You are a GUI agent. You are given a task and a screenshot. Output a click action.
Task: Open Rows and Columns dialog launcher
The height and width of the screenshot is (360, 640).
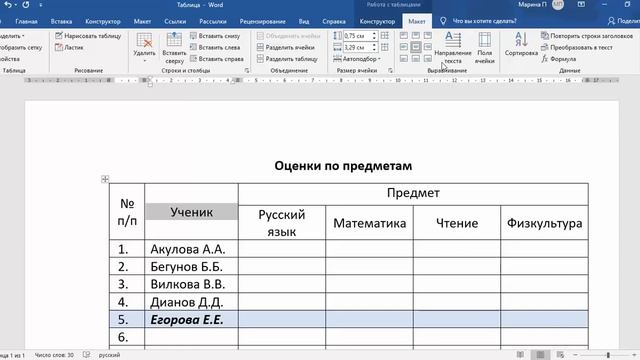247,71
